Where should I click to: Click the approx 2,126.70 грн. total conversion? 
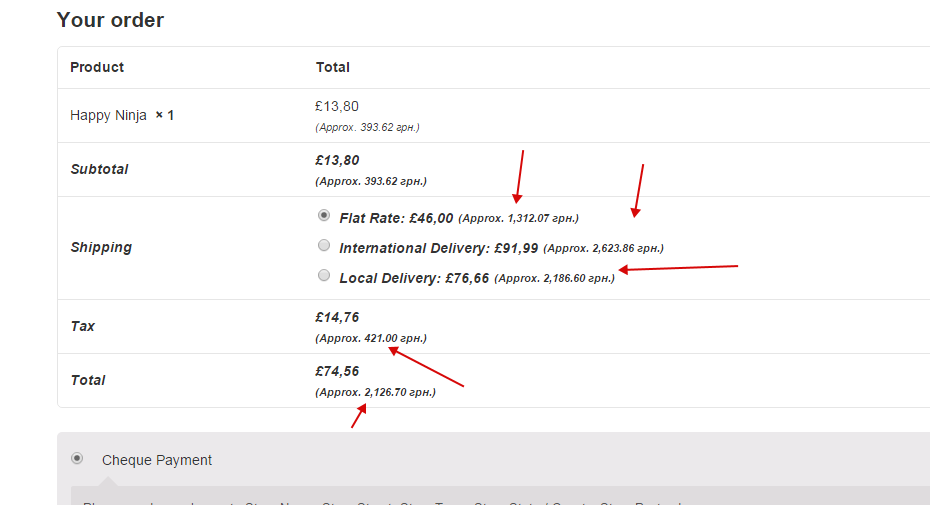point(375,392)
